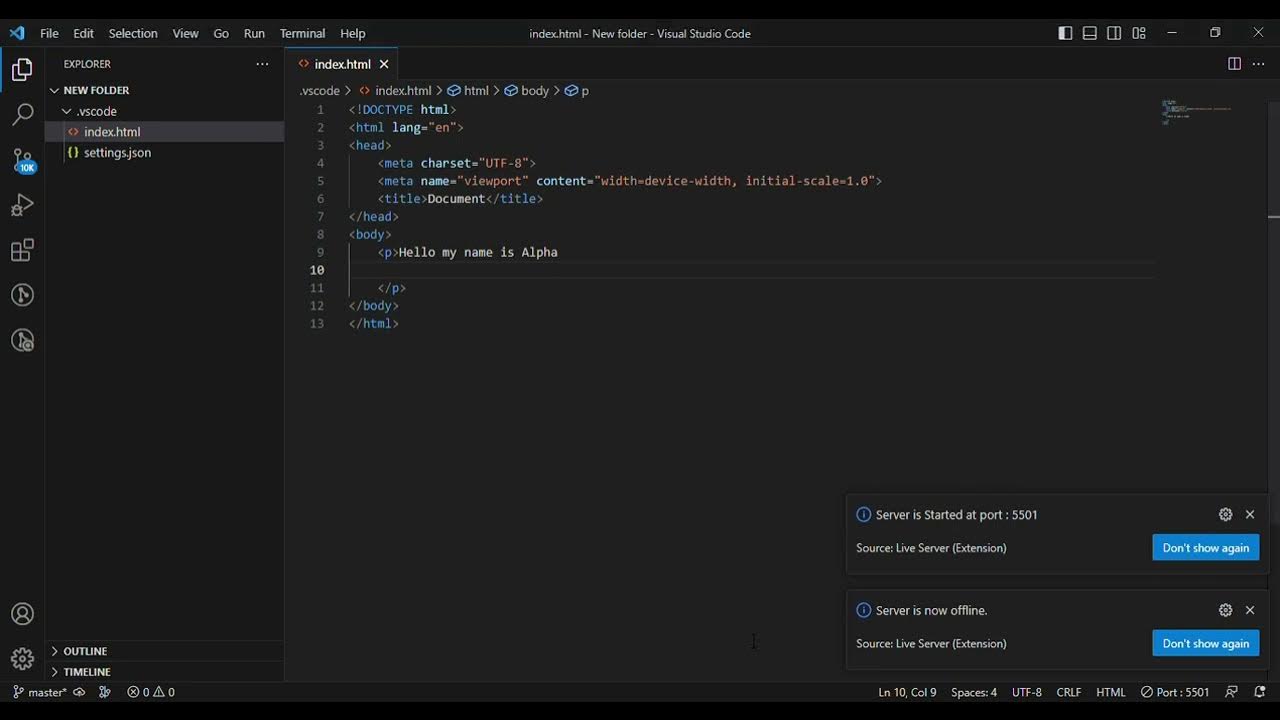This screenshot has width=1280, height=720.
Task: Expand the OUTLINE section
Action: (85, 651)
